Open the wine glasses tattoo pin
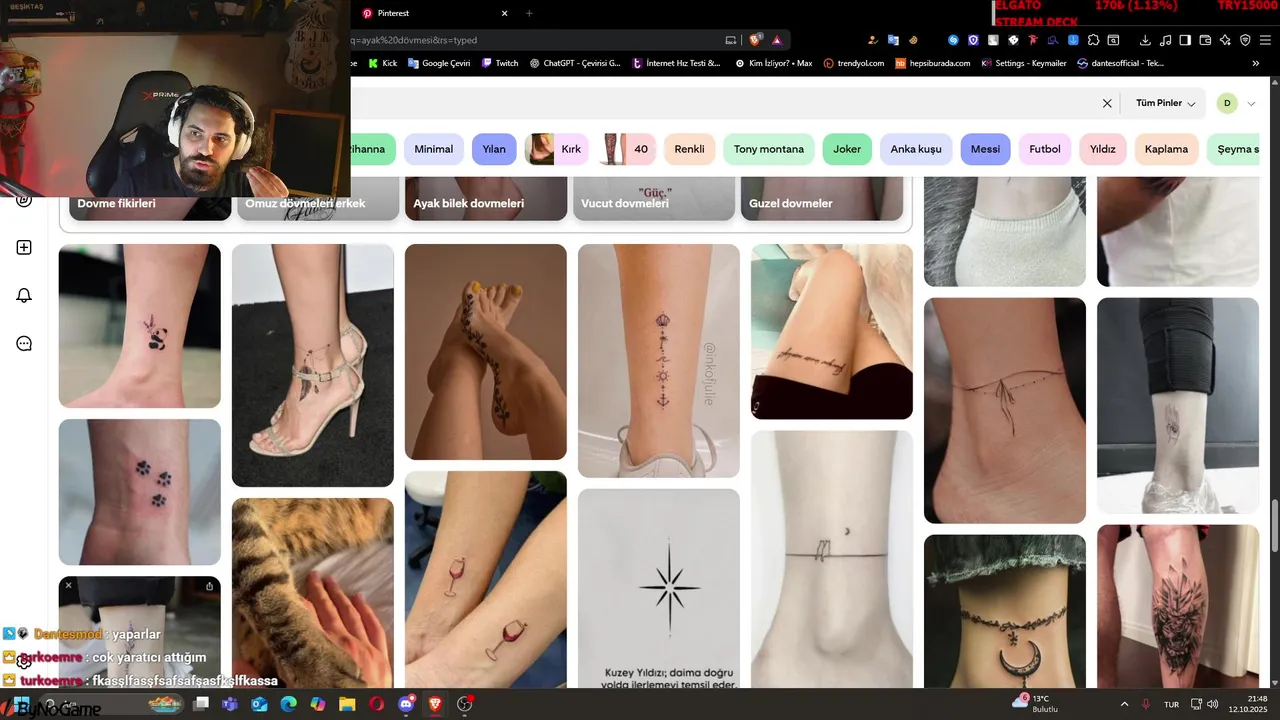Viewport: 1280px width, 720px height. click(x=485, y=579)
